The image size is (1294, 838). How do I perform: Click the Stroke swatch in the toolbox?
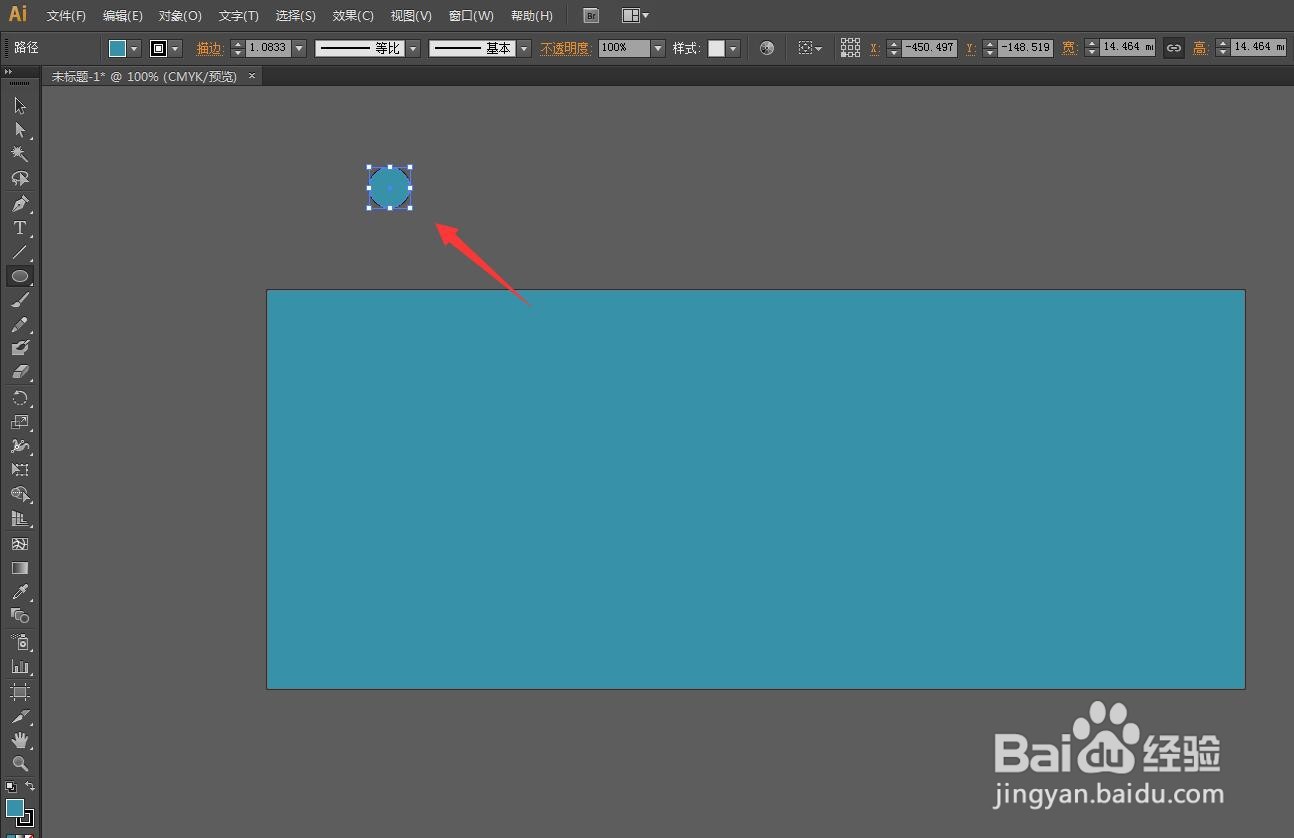[25, 818]
